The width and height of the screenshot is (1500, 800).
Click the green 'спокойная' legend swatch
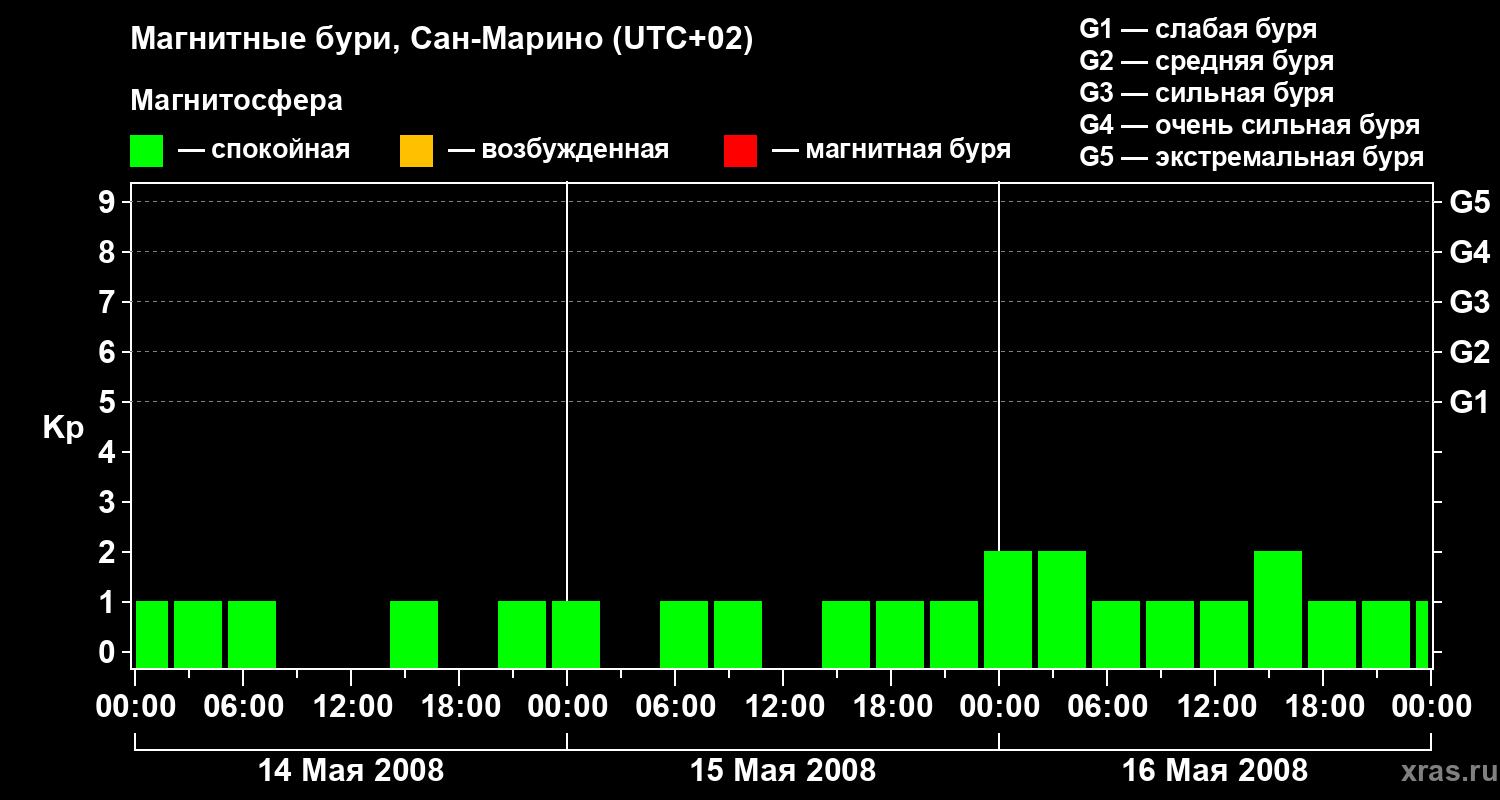pyautogui.click(x=146, y=151)
